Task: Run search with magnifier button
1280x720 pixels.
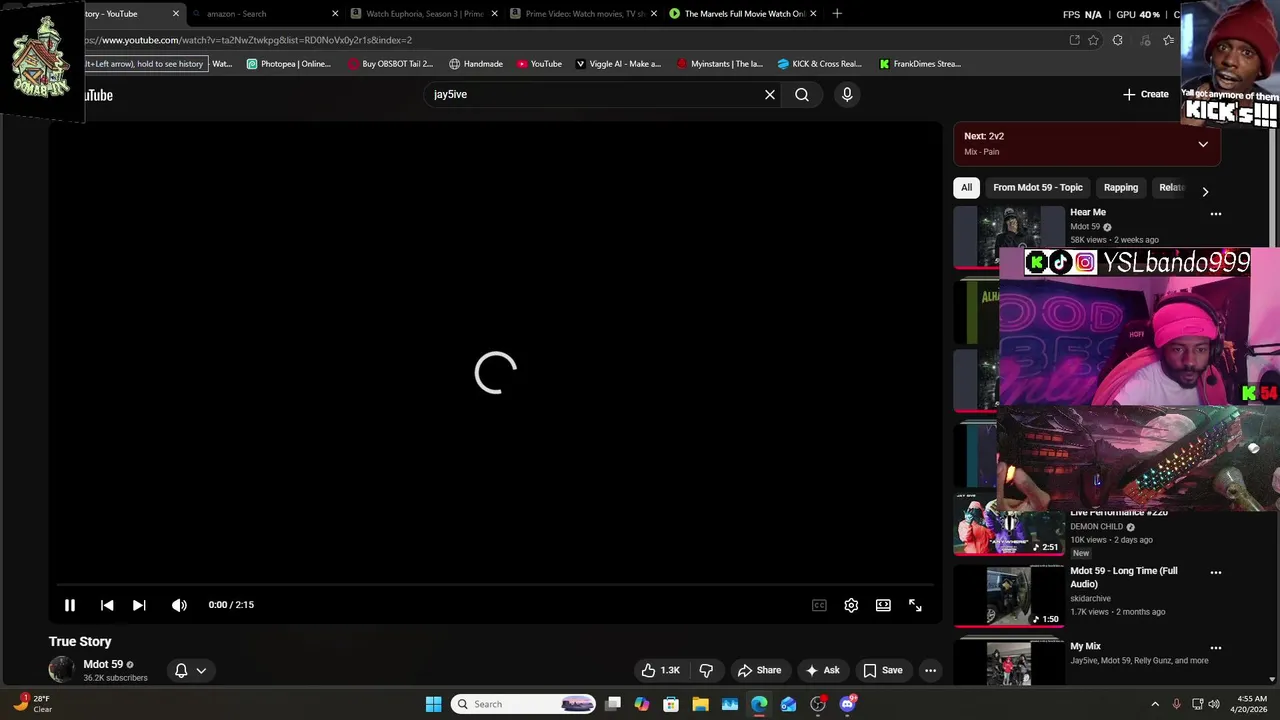Action: click(802, 94)
